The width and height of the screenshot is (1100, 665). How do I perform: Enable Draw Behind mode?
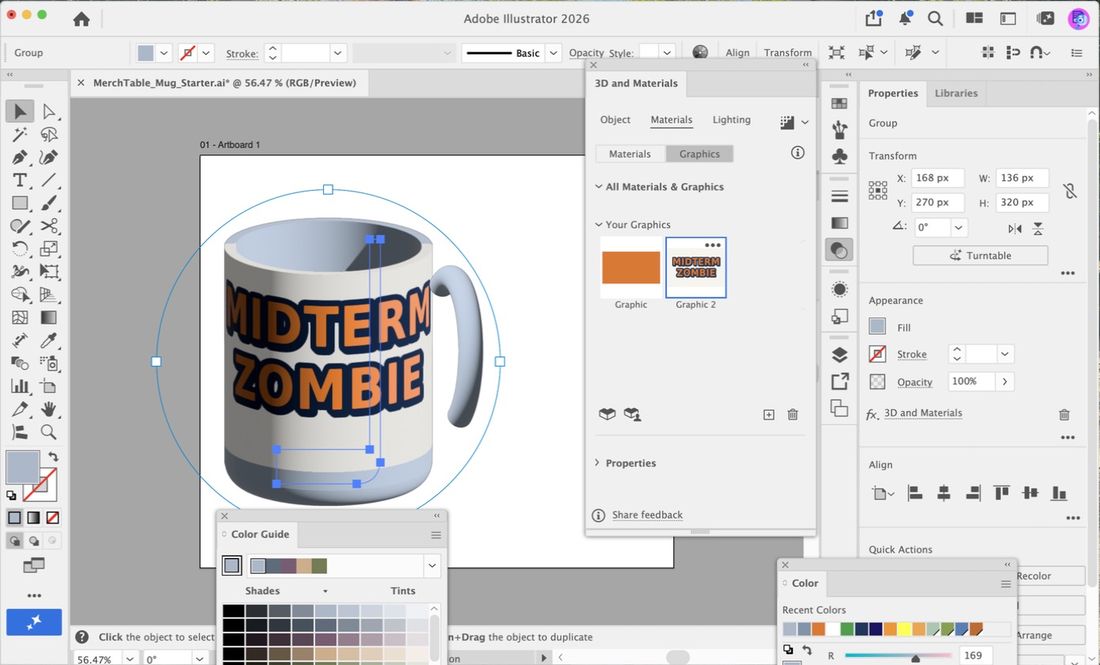coord(33,541)
